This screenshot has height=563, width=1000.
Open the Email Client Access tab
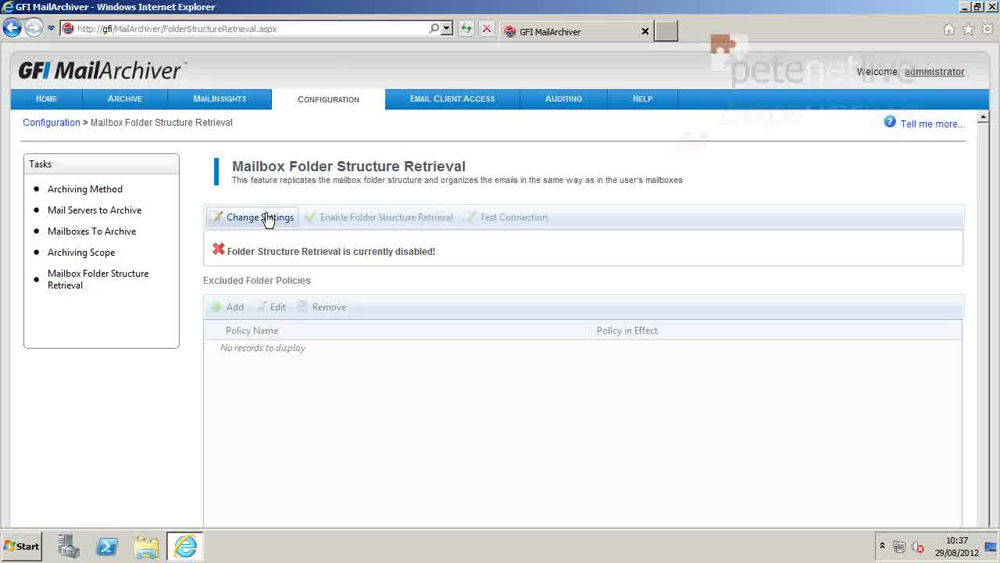pos(452,99)
